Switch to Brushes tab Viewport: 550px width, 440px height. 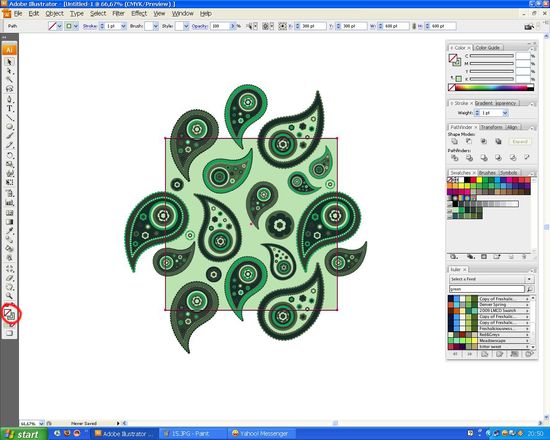pyautogui.click(x=487, y=173)
